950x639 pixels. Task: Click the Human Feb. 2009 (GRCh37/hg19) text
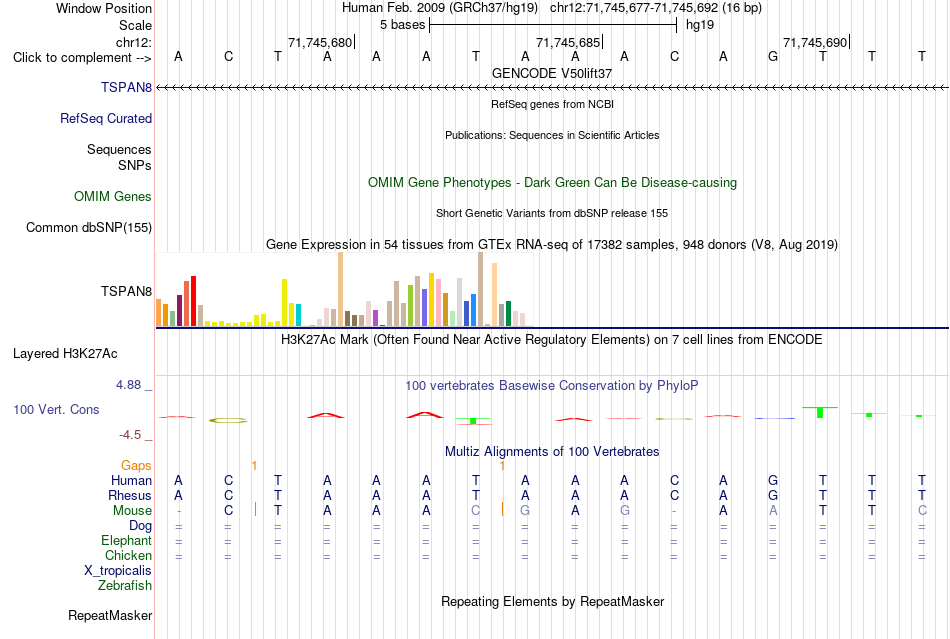pyautogui.click(x=440, y=8)
